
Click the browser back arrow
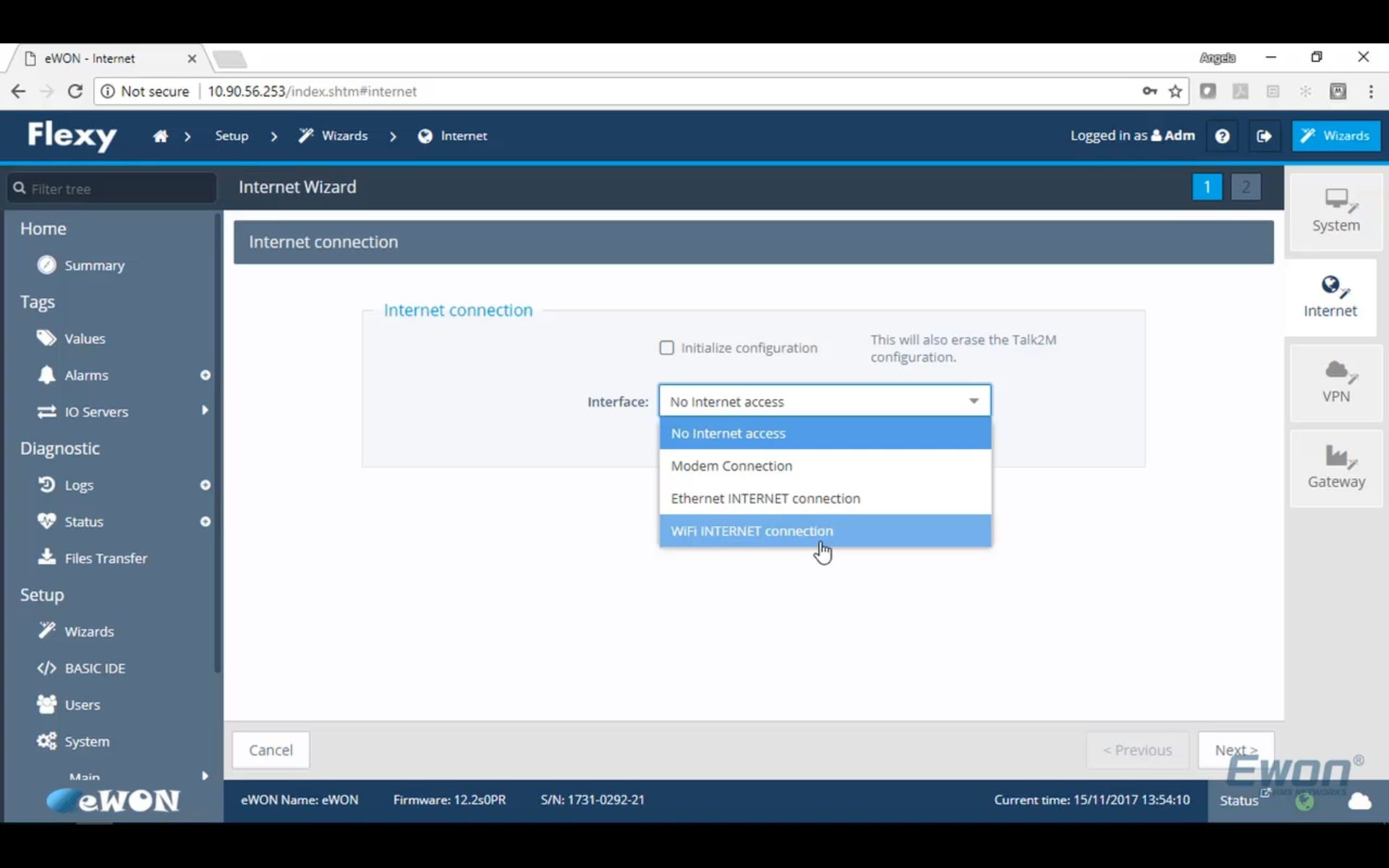(18, 91)
